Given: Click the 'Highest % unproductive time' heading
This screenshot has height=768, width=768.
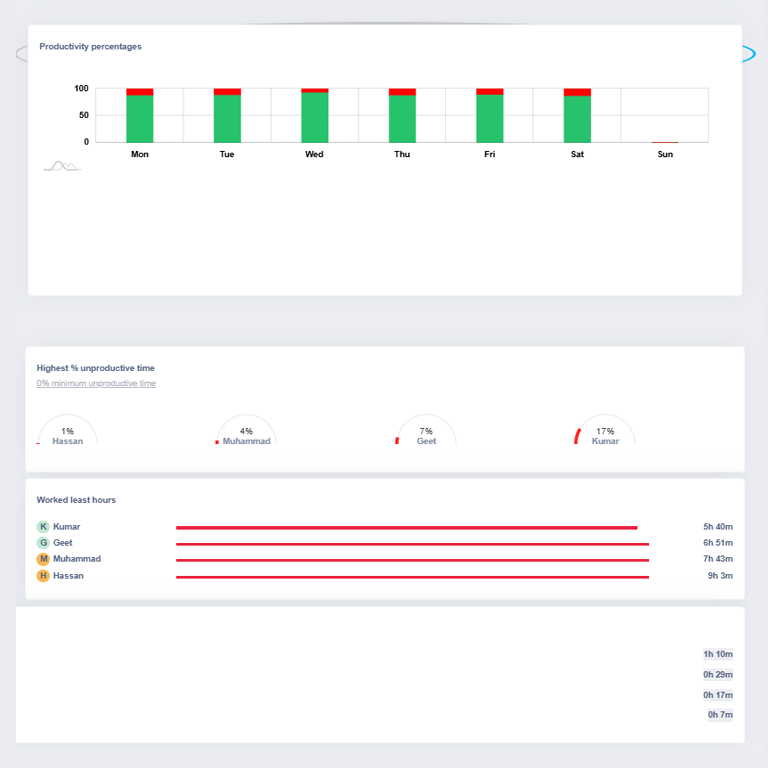Looking at the screenshot, I should tap(96, 368).
